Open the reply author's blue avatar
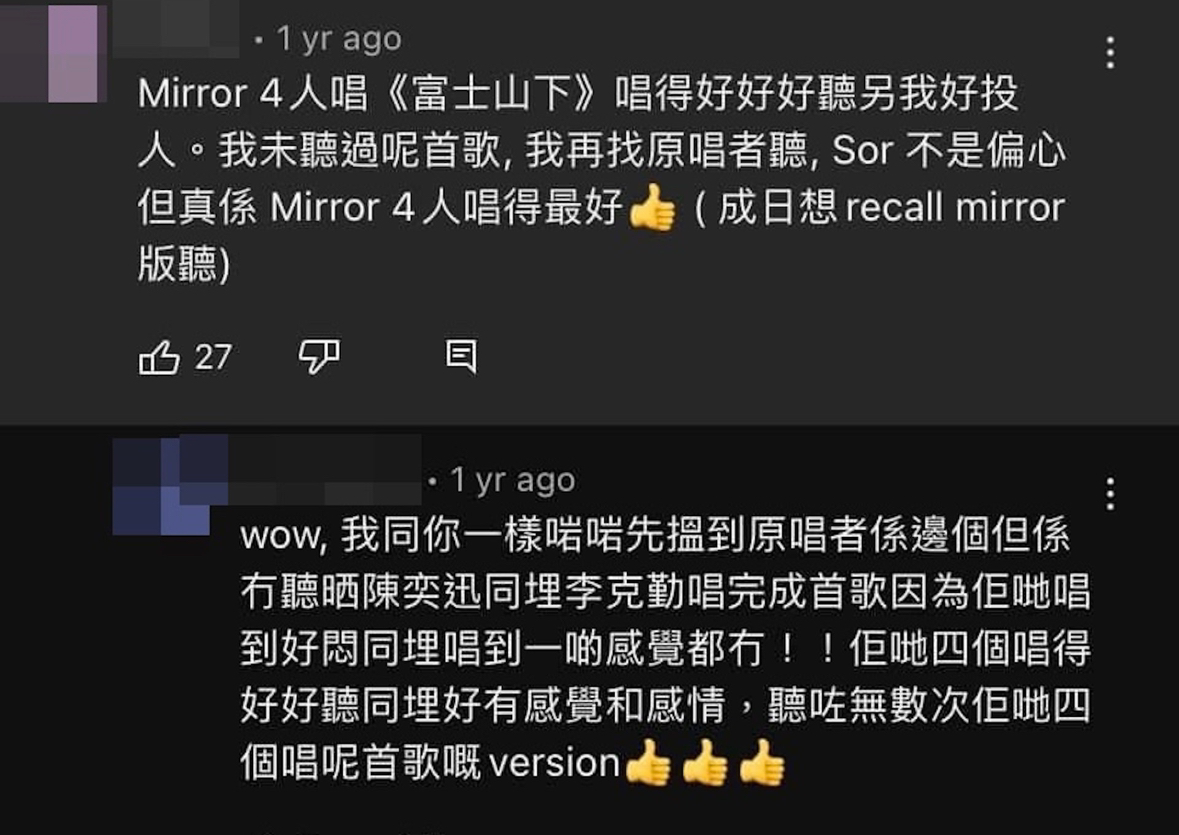The height and width of the screenshot is (835, 1179). [x=171, y=486]
